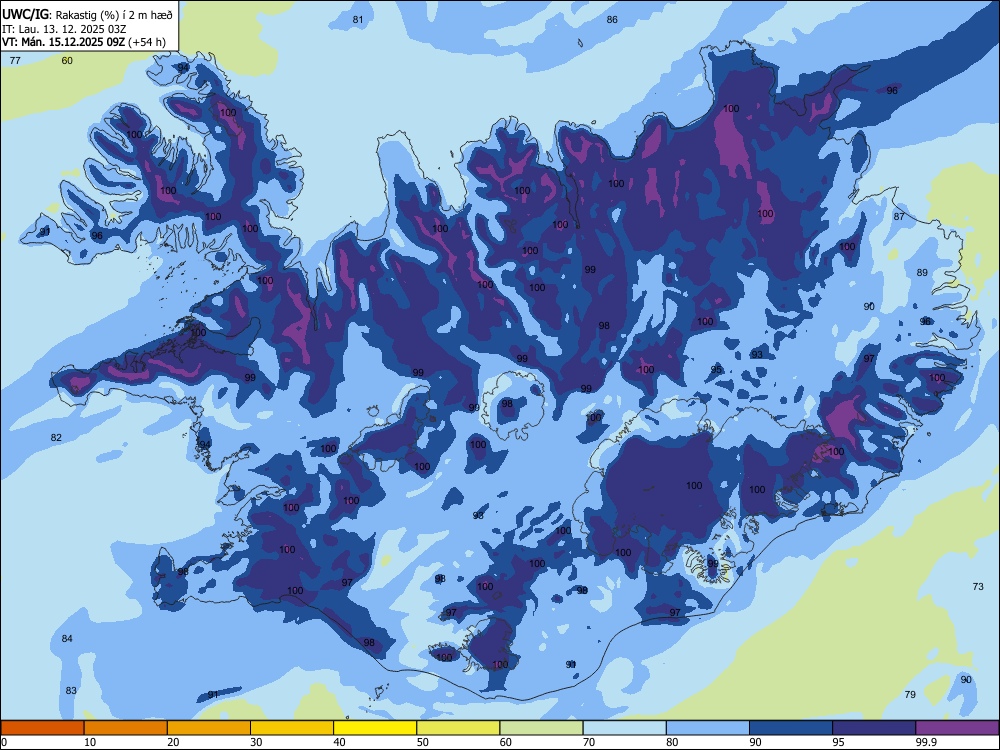The height and width of the screenshot is (750, 1000).
Task: Click the medium blue 80–90 legend swatch
Action: coord(708,728)
